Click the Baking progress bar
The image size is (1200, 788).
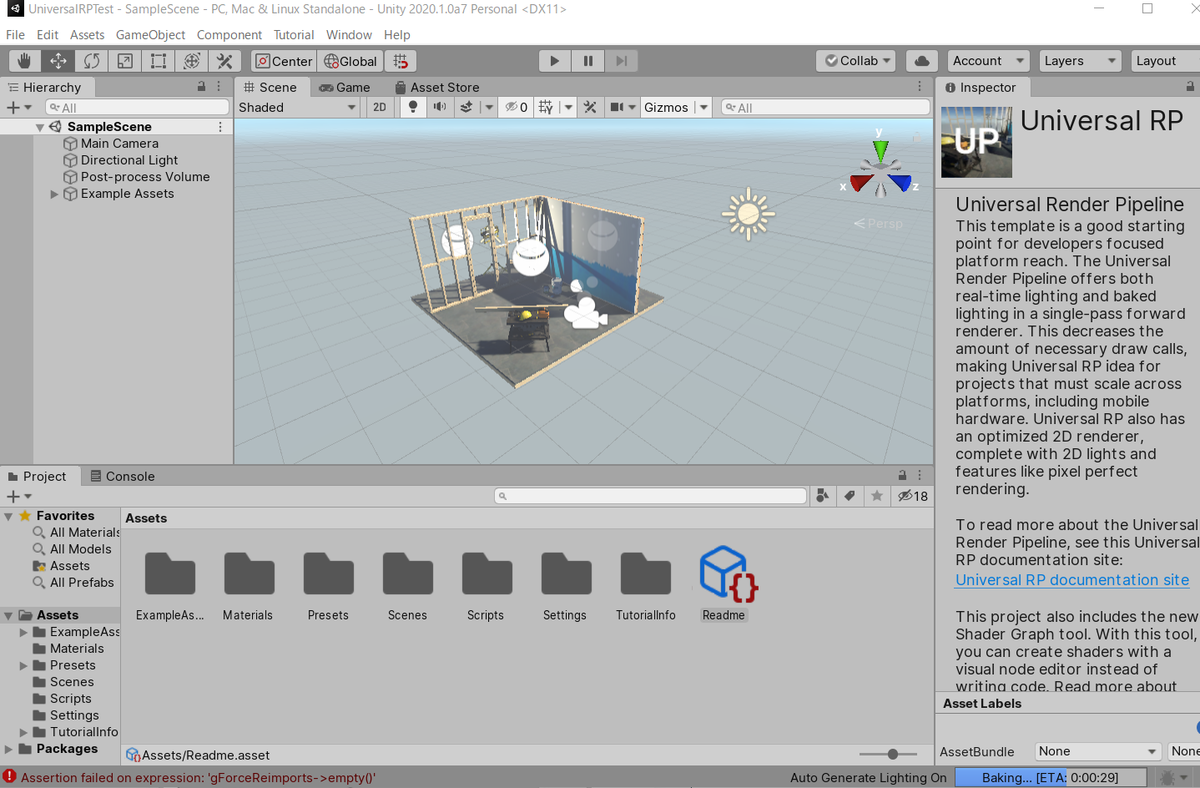[1052, 778]
